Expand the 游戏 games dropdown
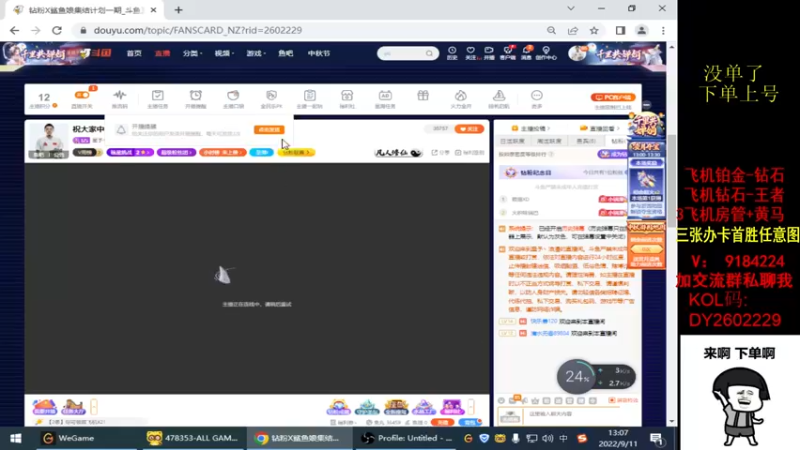 [256, 53]
